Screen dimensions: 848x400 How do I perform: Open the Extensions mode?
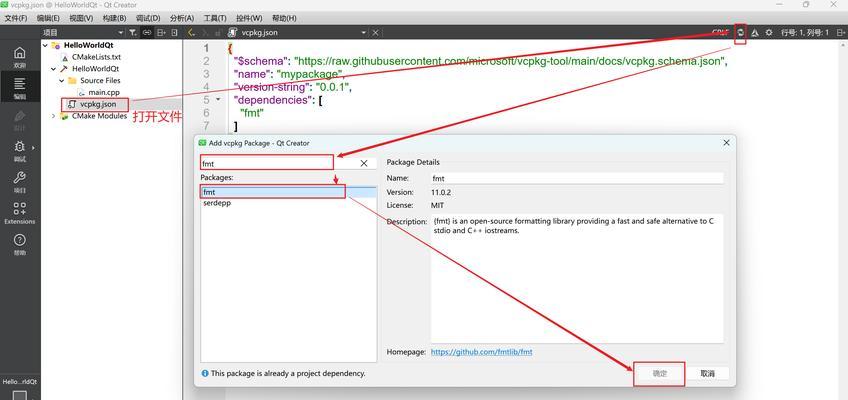[19, 213]
